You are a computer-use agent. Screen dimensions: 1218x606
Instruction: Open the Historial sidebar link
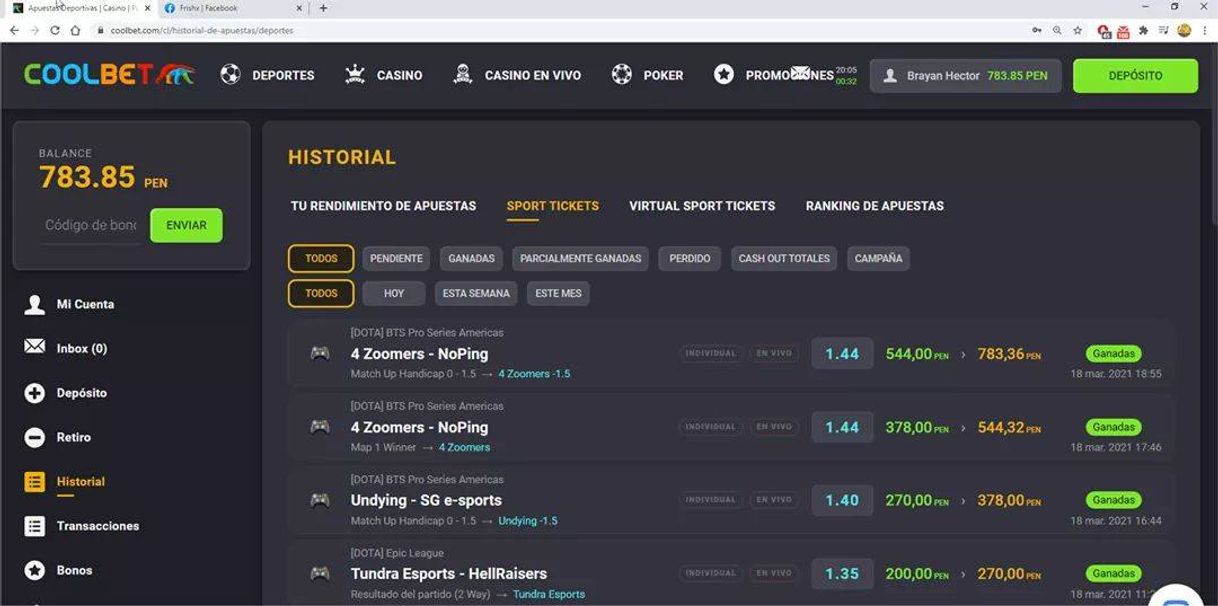(80, 482)
